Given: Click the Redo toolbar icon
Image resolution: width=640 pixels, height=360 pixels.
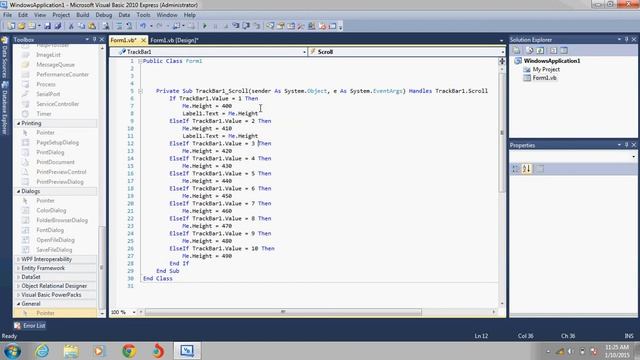Looking at the screenshot, I should coord(159,26).
